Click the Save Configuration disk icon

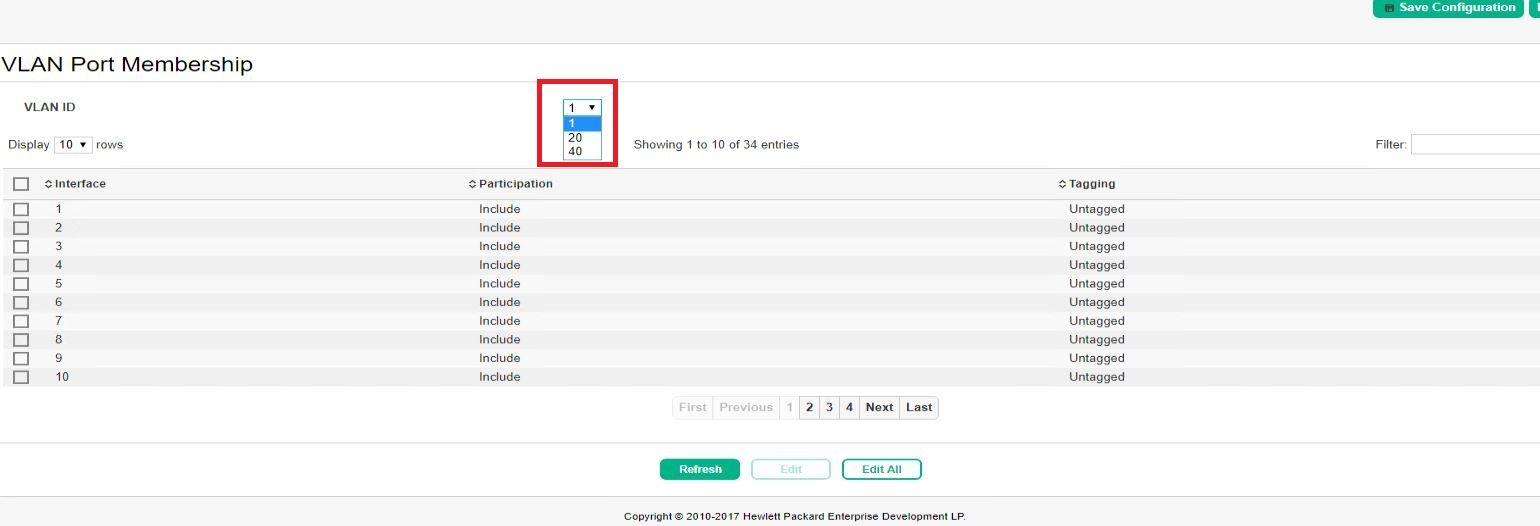1389,8
